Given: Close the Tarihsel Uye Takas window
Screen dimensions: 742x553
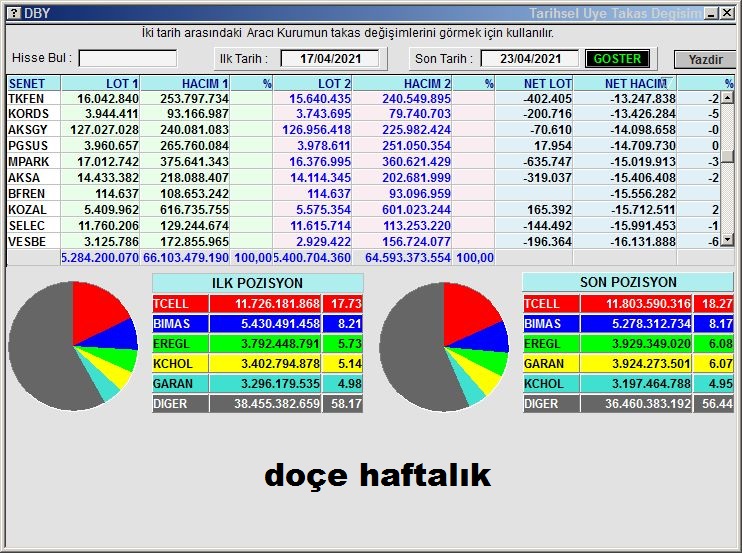Looking at the screenshot, I should [x=727, y=13].
